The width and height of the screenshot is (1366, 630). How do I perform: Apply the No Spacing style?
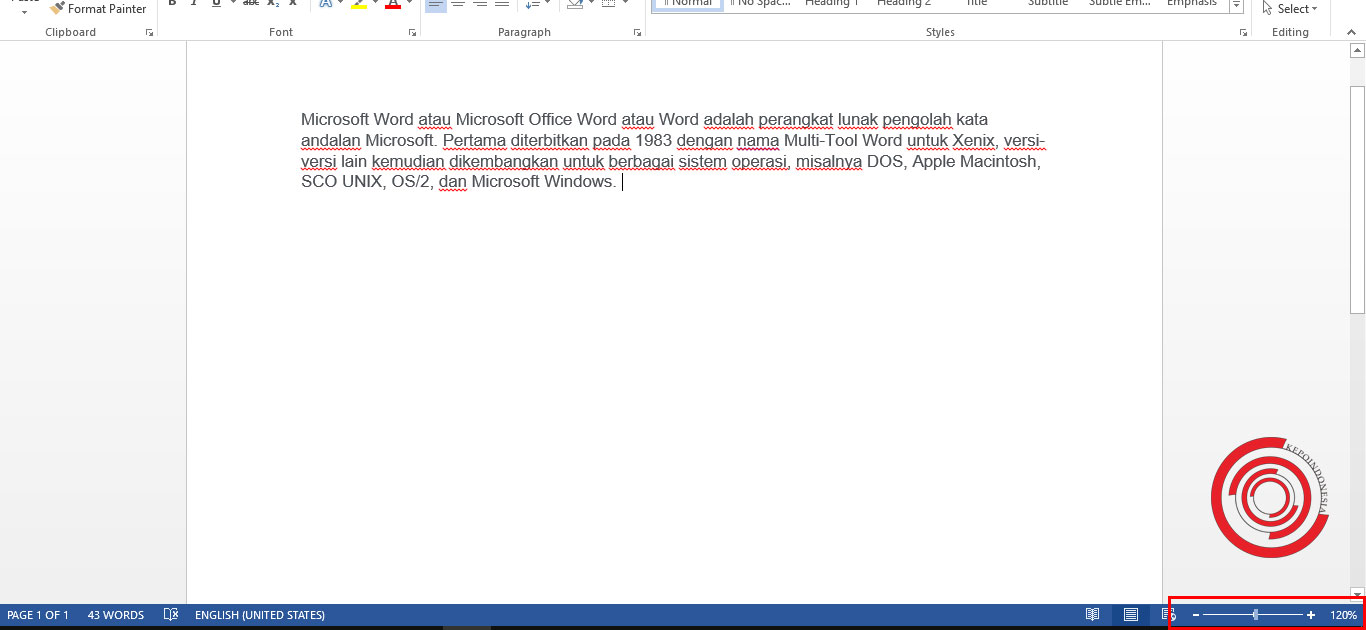759,5
